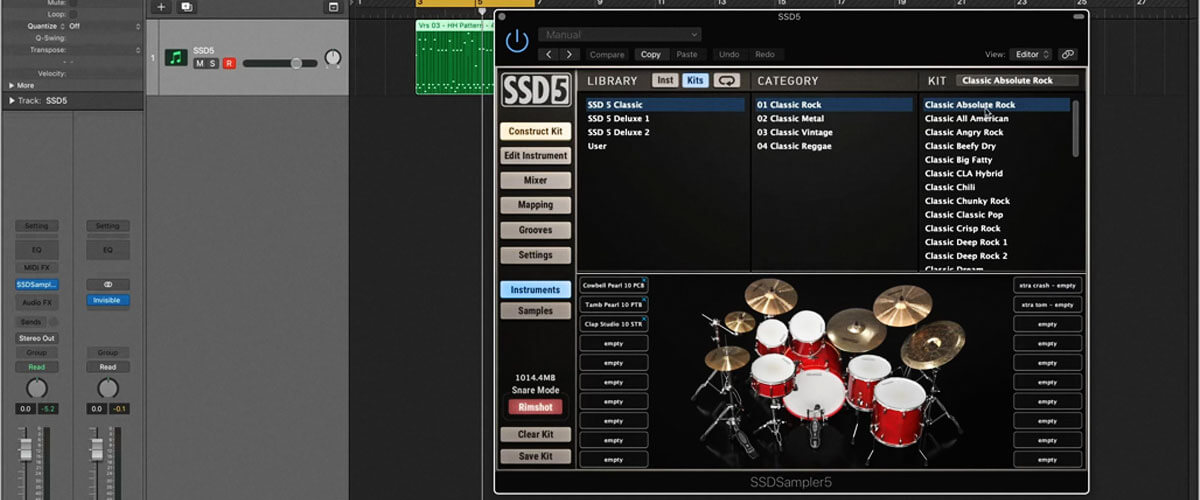1200x500 pixels.
Task: Toggle Read automation on first channel strip
Action: 36,367
